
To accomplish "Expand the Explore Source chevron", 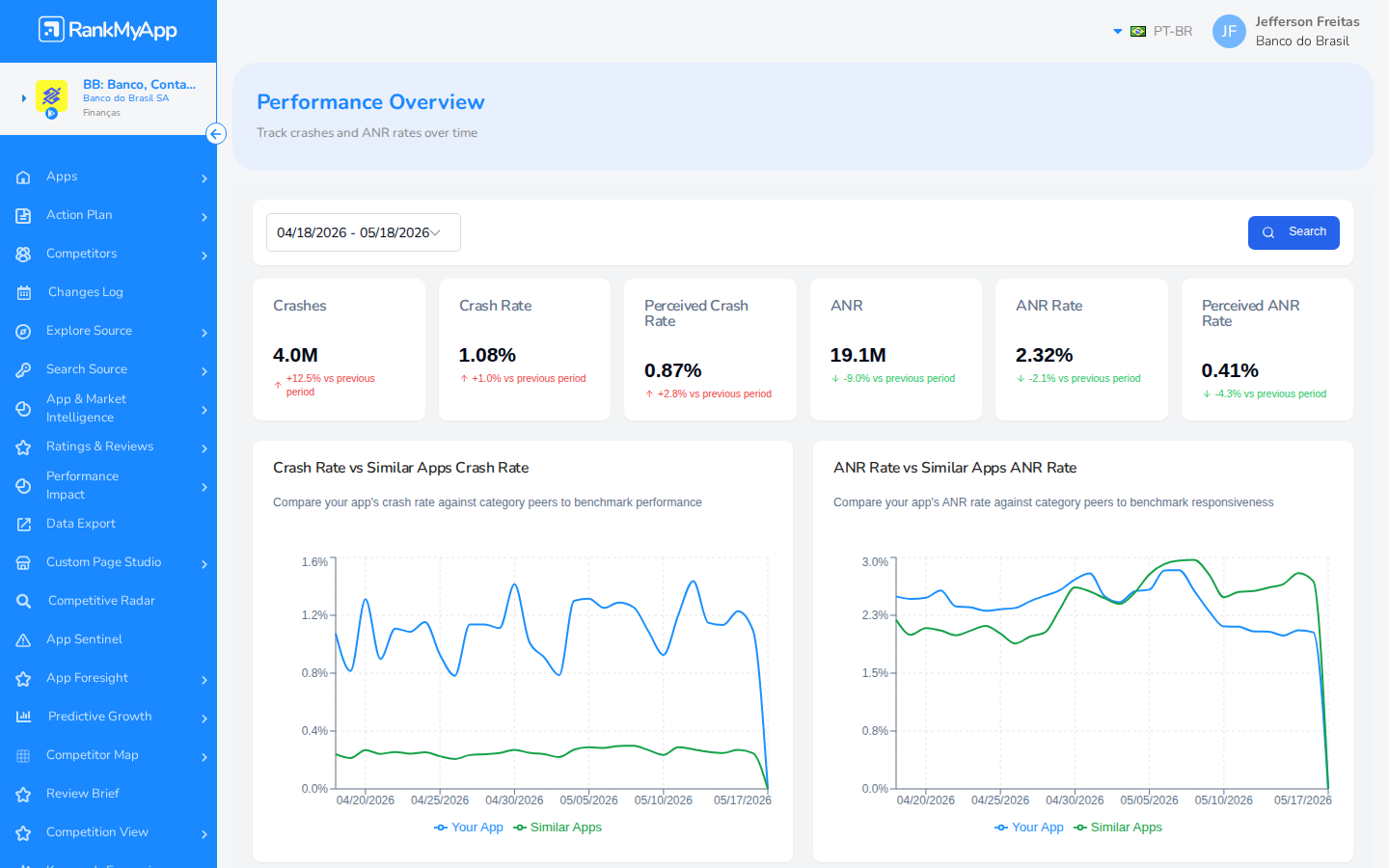I will click(x=204, y=333).
